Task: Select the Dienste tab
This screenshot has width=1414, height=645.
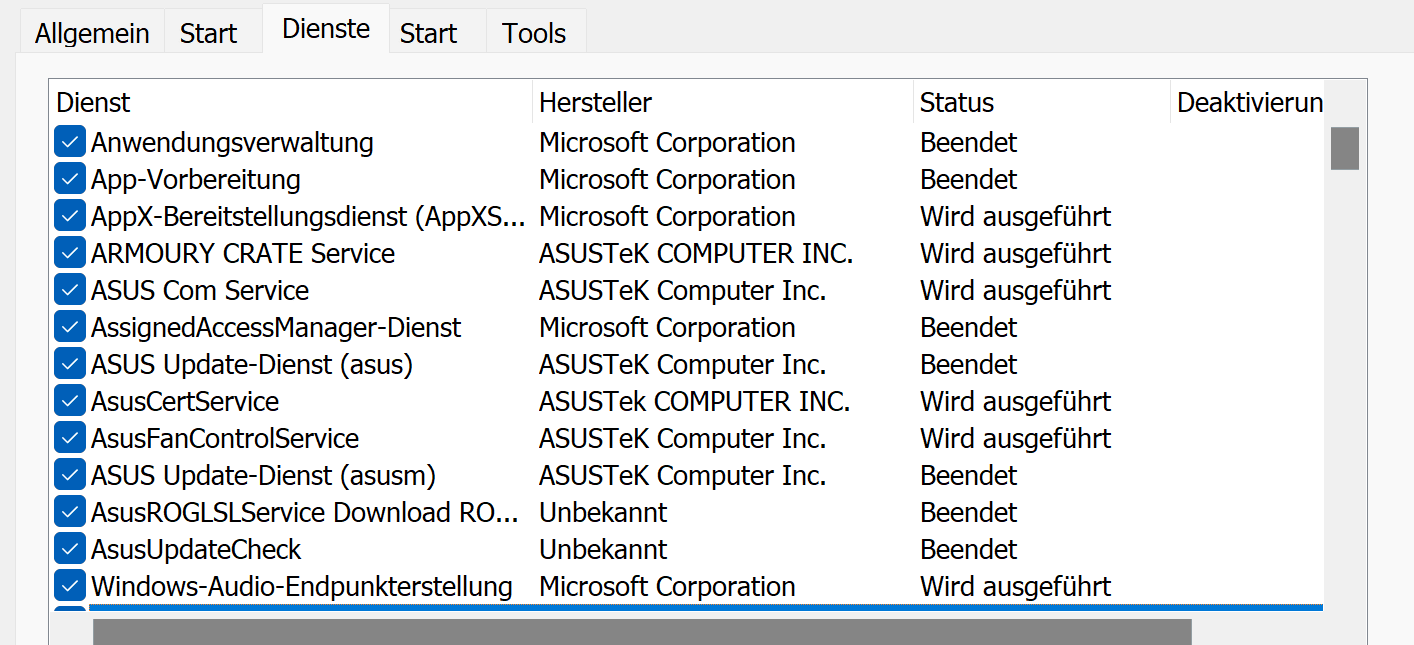Action: [x=326, y=29]
